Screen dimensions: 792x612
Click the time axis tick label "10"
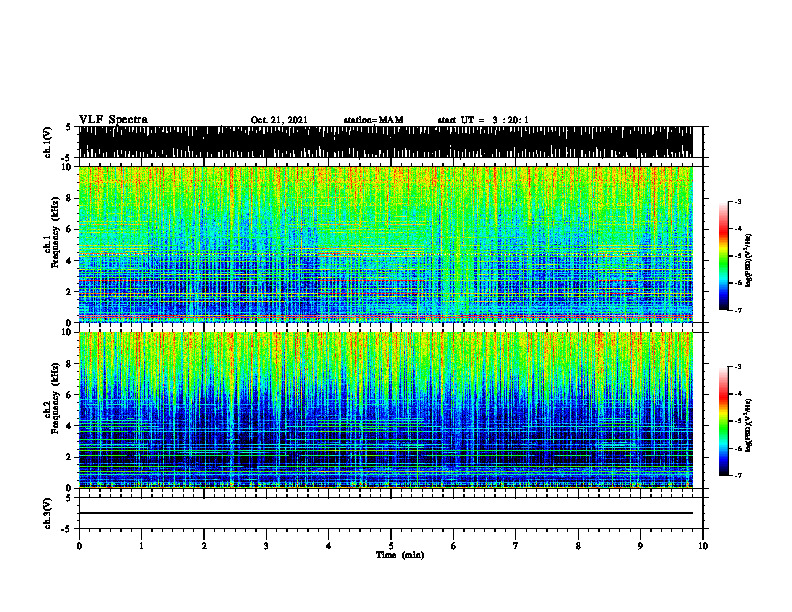click(703, 546)
